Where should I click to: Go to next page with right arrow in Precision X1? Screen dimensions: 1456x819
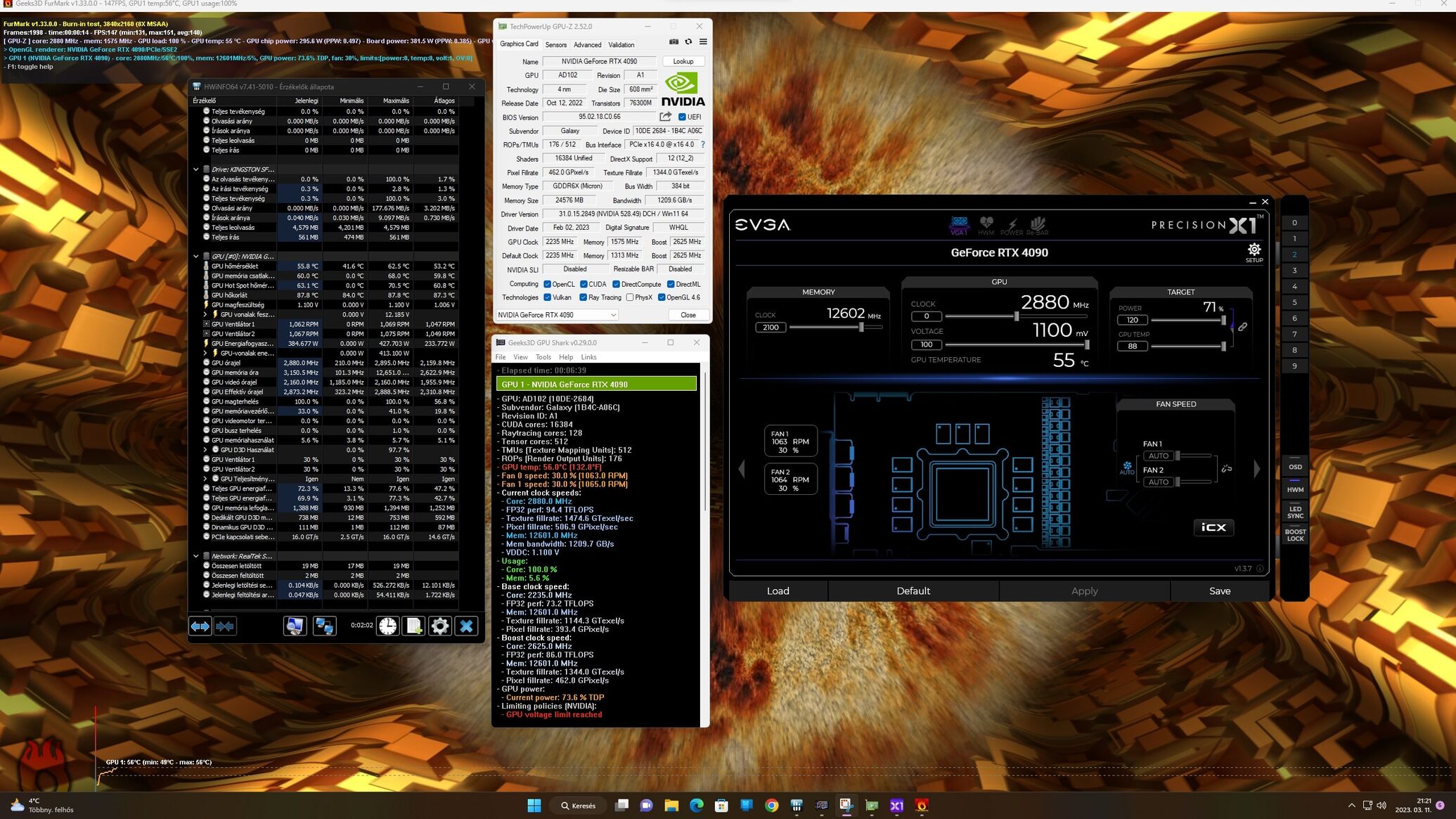click(1257, 468)
